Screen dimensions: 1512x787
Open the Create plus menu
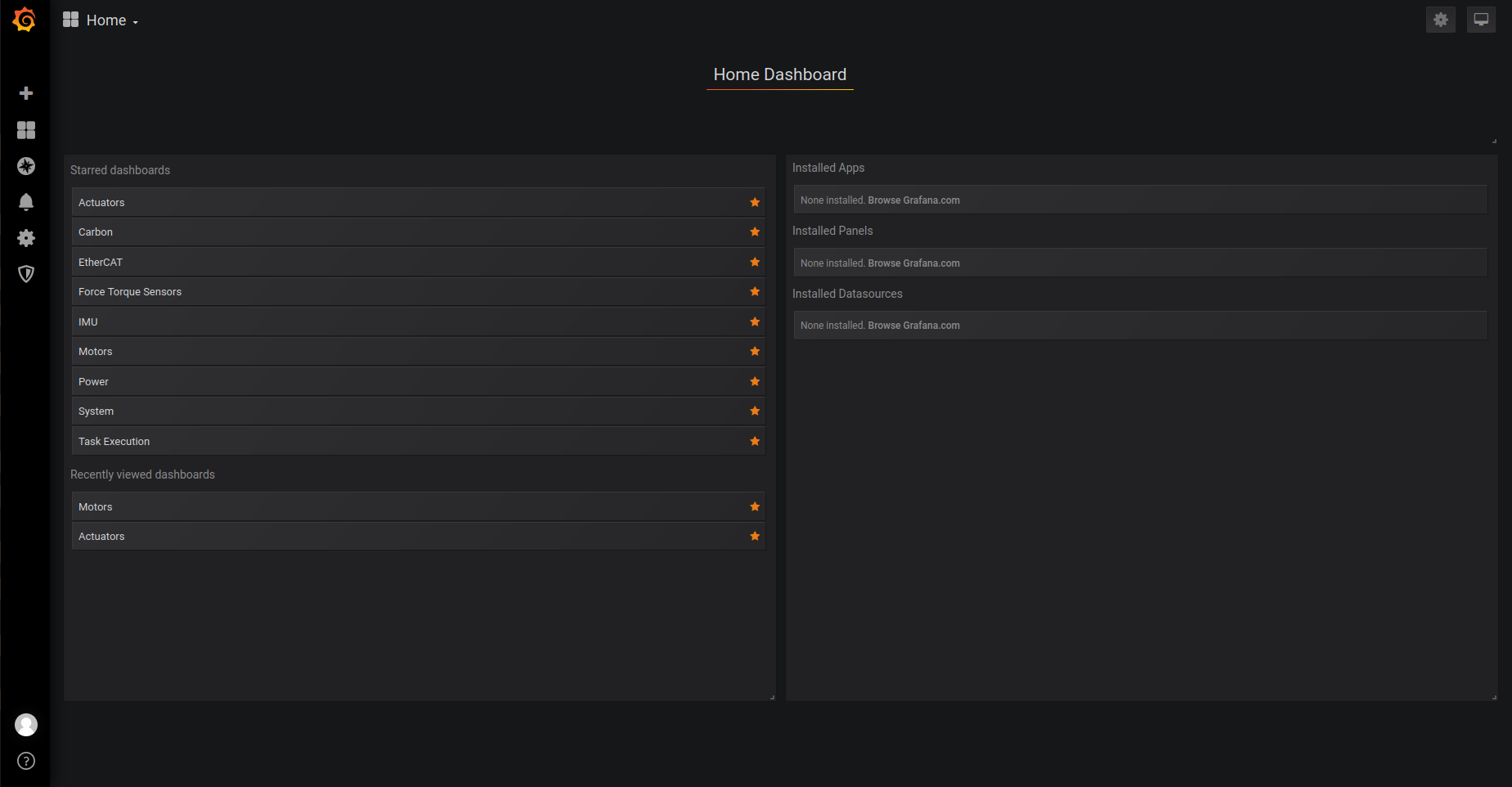point(26,93)
